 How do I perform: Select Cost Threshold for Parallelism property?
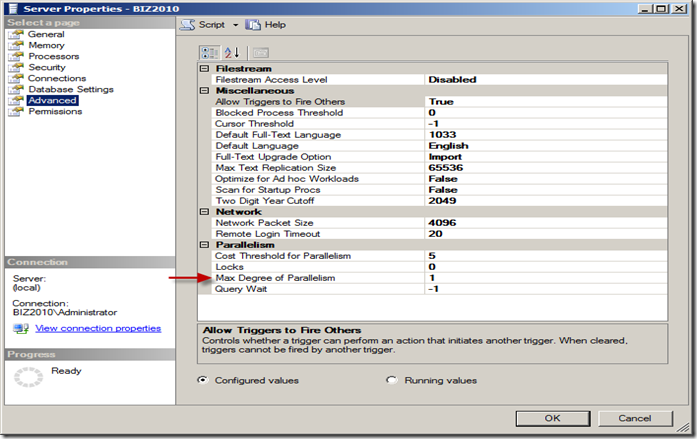(x=283, y=256)
